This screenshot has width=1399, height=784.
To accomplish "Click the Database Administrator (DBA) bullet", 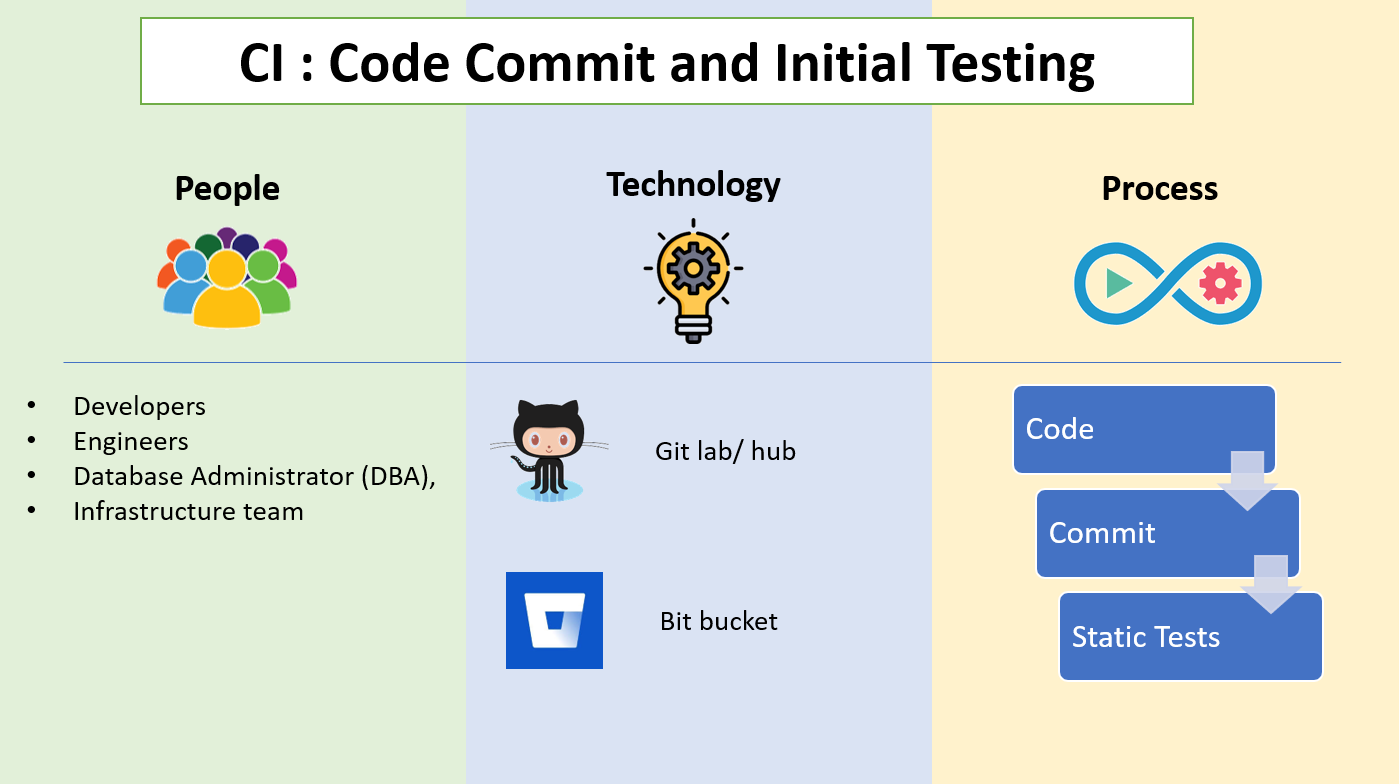I will click(x=255, y=476).
